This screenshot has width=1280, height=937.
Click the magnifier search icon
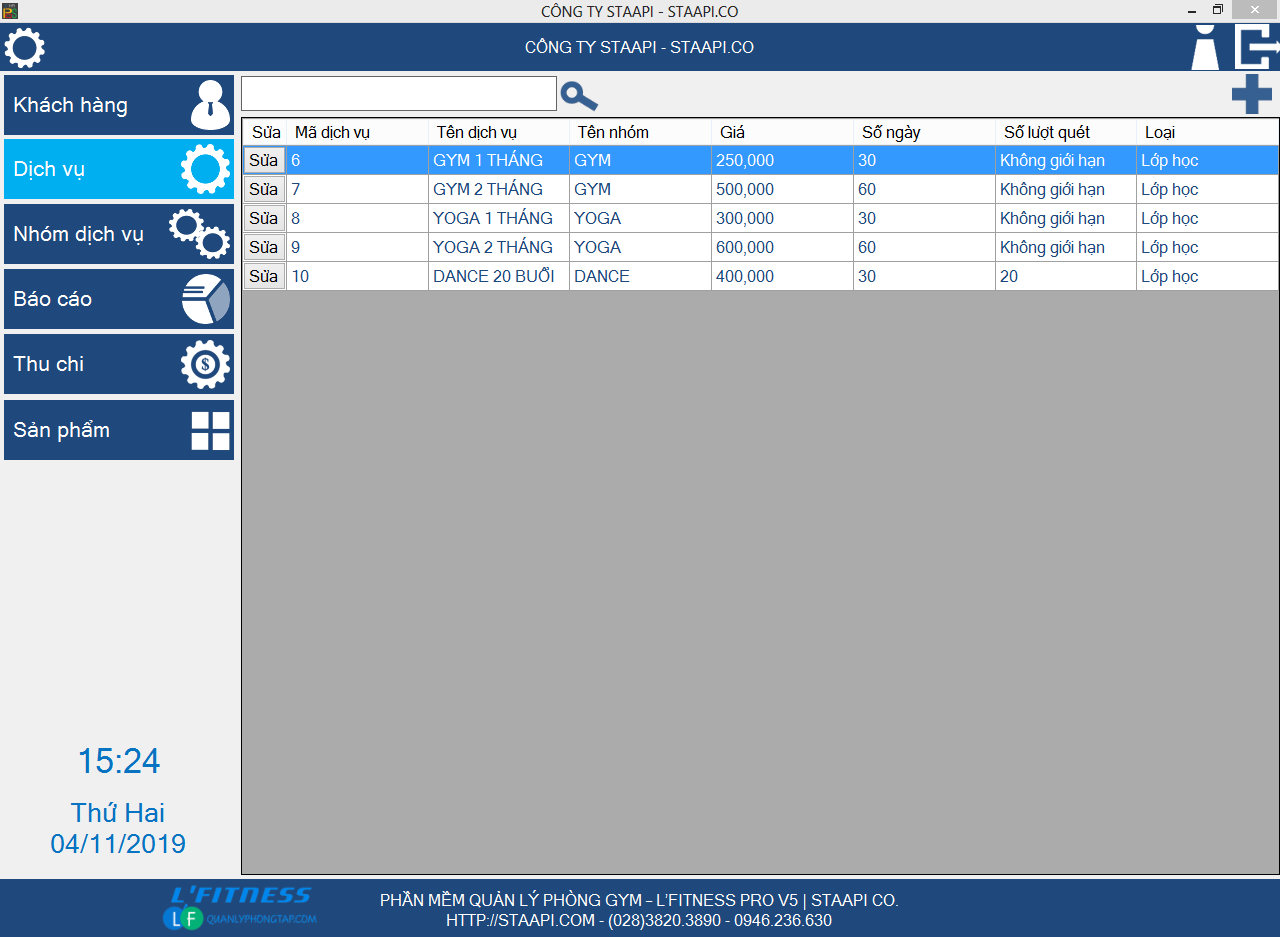[x=579, y=96]
